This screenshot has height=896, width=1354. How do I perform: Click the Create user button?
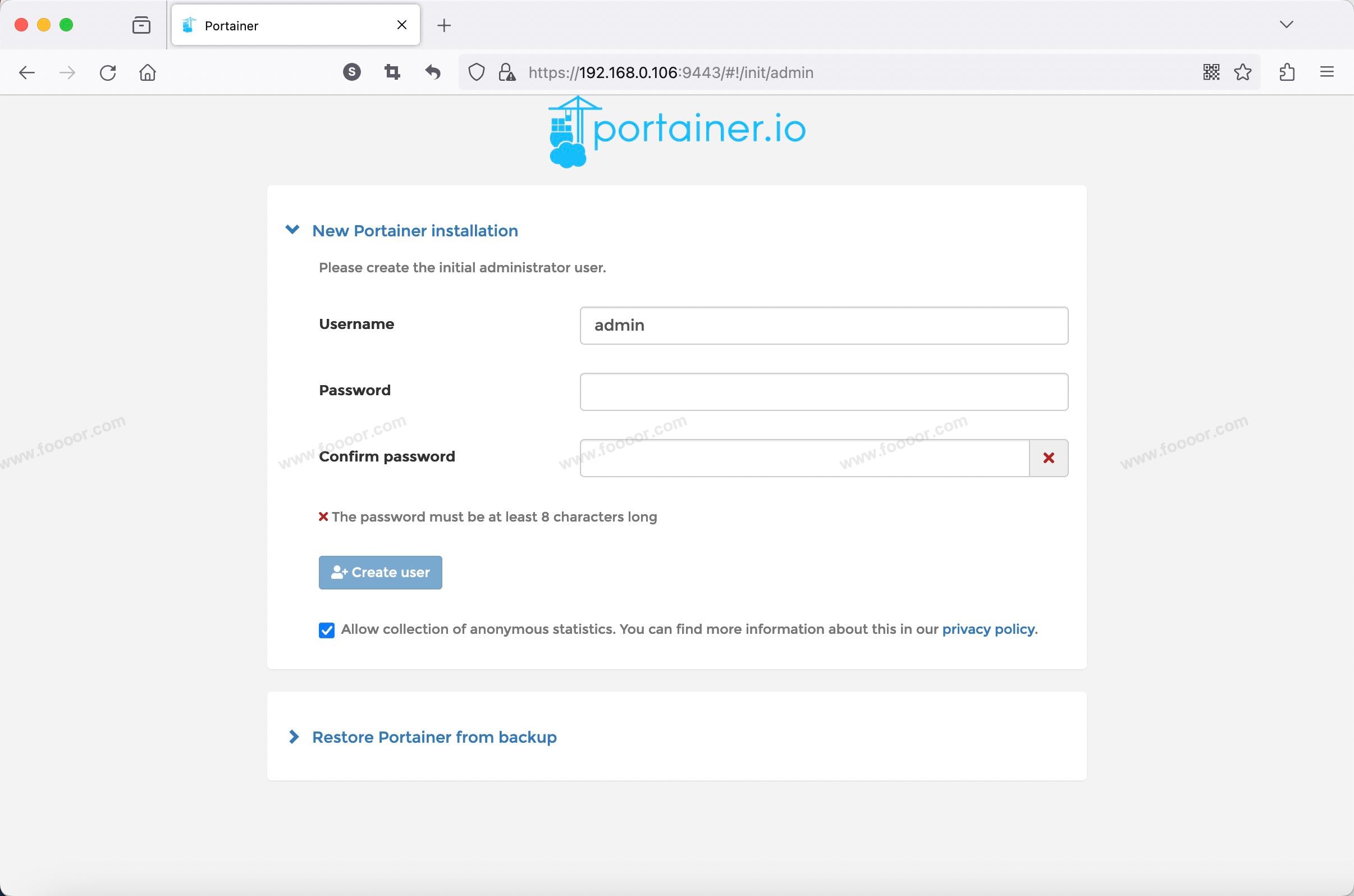(381, 573)
